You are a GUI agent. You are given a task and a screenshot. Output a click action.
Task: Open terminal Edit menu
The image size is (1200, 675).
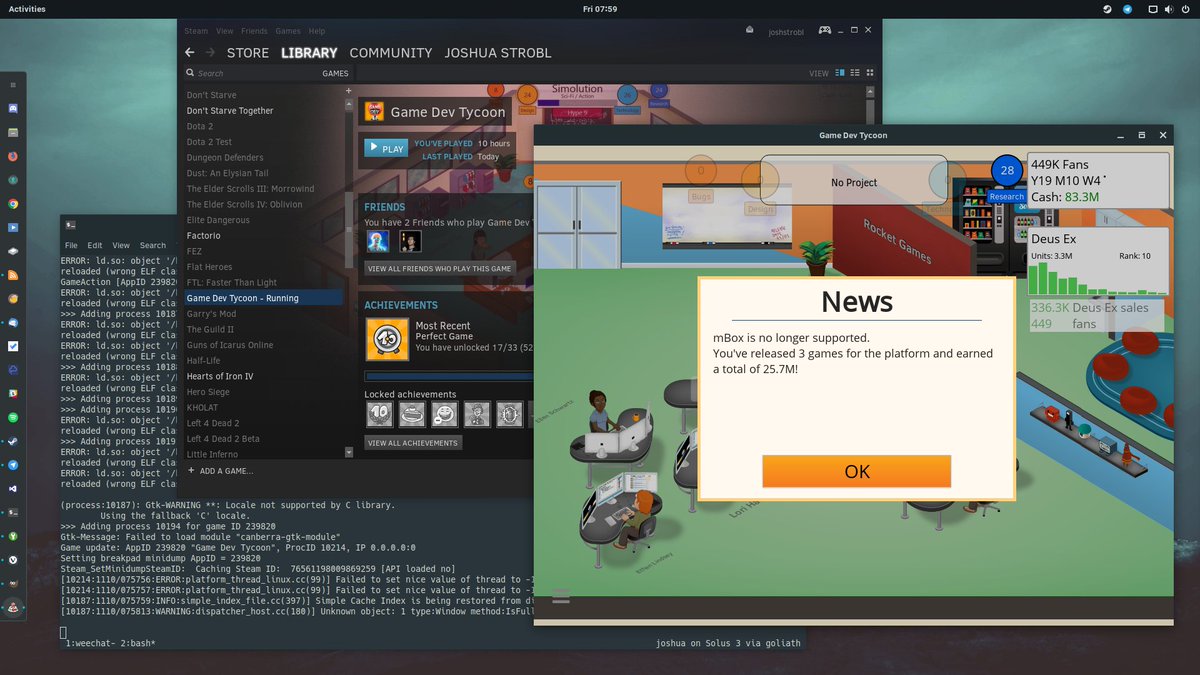coord(95,245)
